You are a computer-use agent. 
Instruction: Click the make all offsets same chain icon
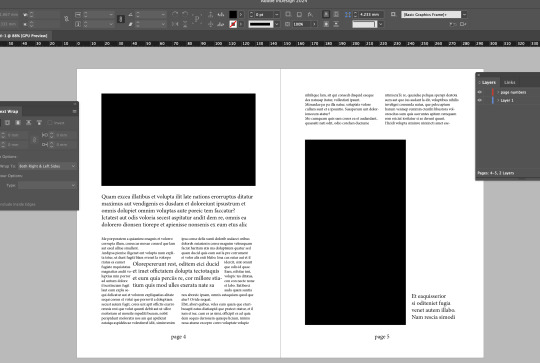pyautogui.click(x=34, y=140)
